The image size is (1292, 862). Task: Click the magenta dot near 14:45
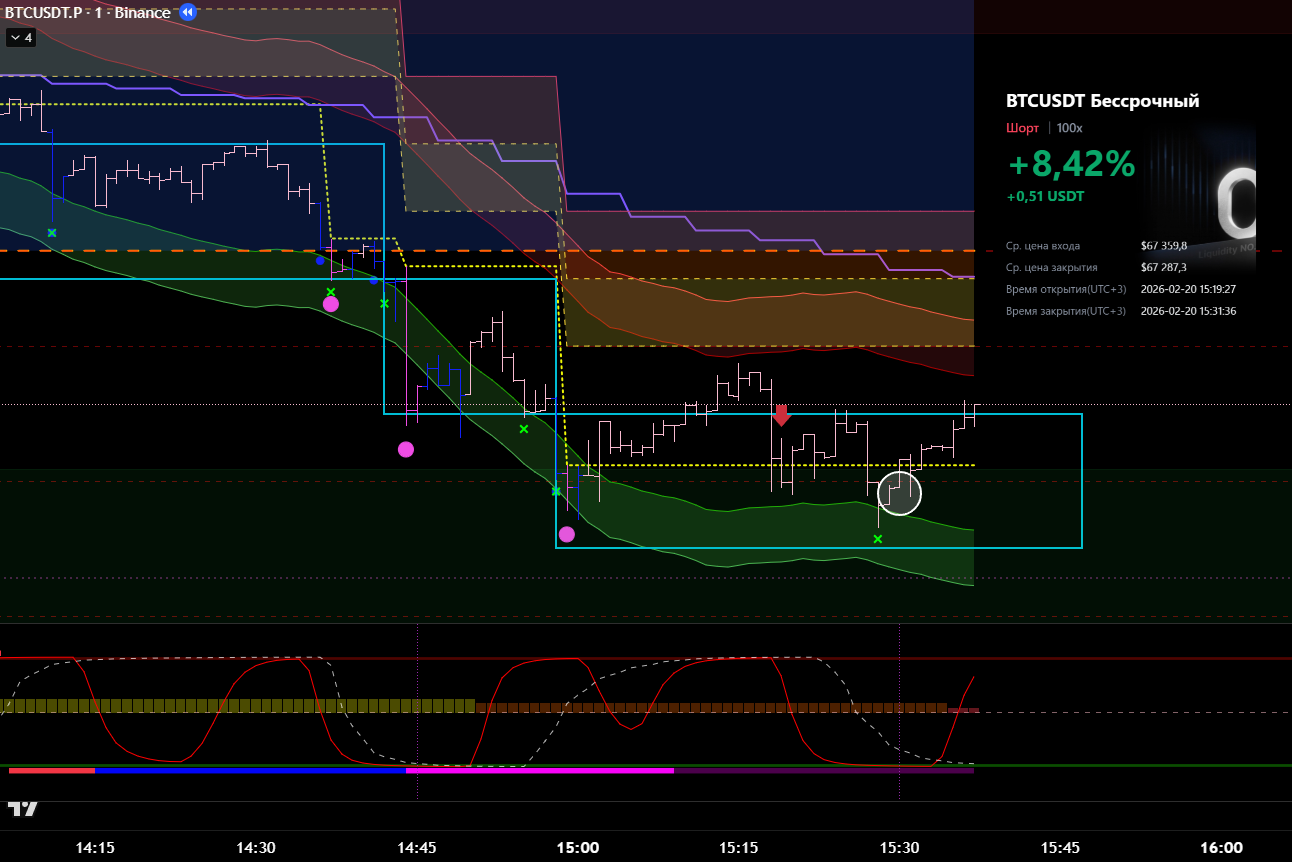point(405,449)
